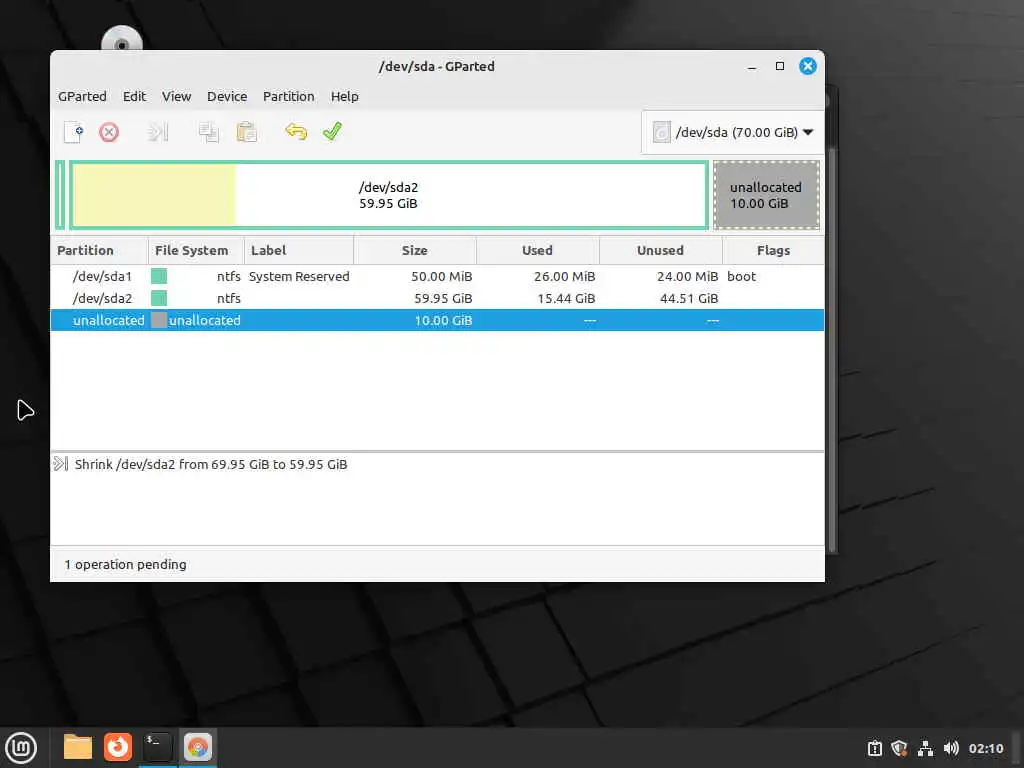Image resolution: width=1024 pixels, height=768 pixels.
Task: Launch Firefox from taskbar
Action: coord(118,747)
